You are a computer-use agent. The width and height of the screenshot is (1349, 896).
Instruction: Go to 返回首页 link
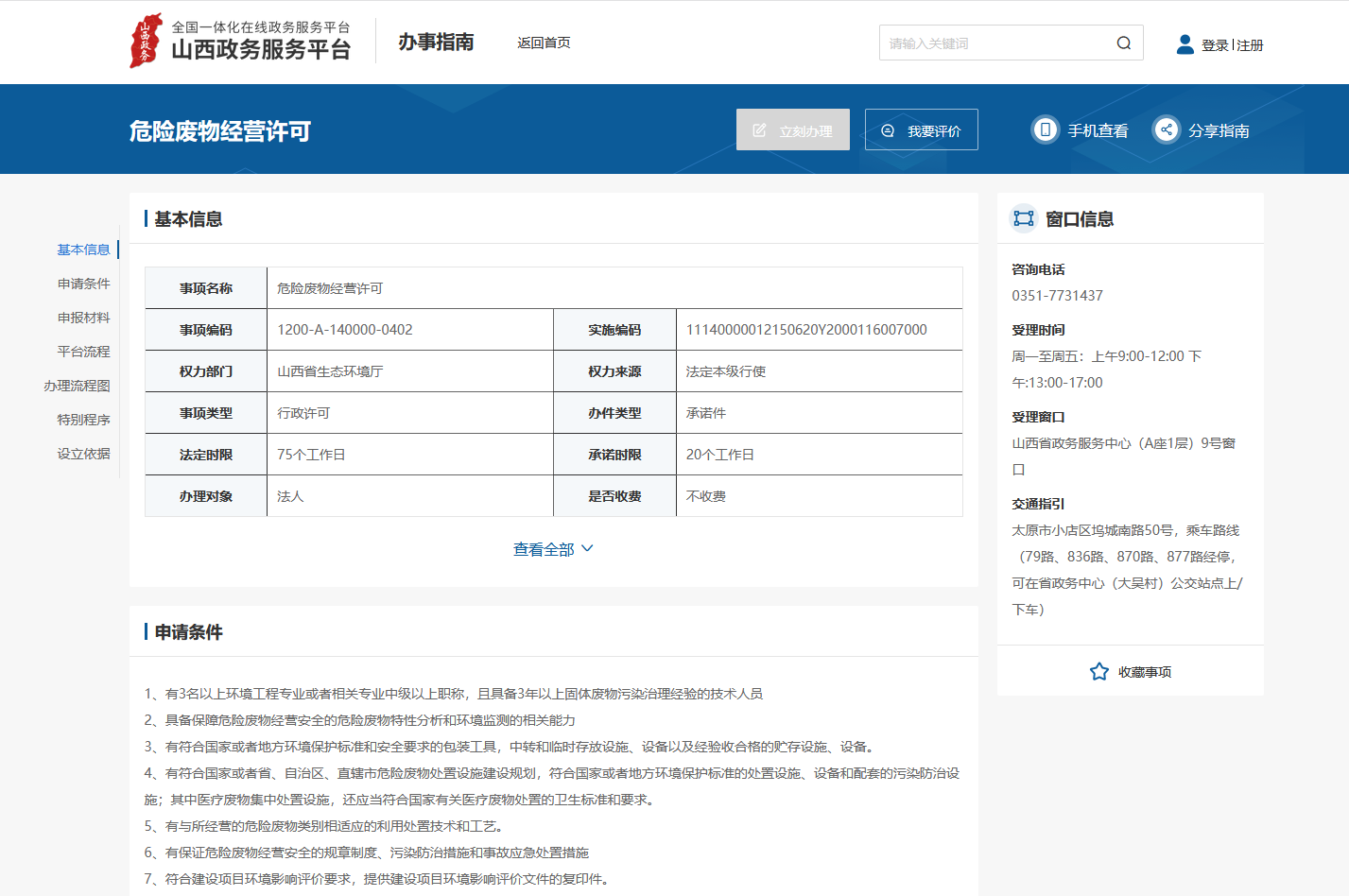(544, 43)
